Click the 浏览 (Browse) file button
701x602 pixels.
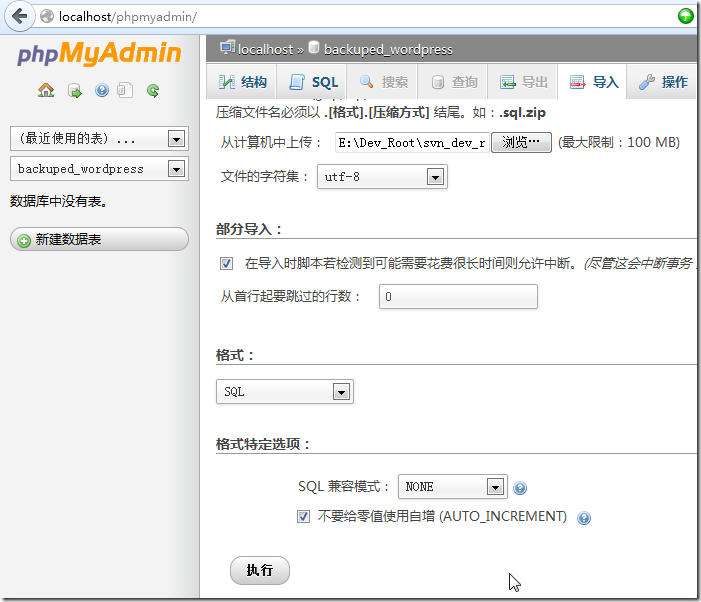[521, 143]
